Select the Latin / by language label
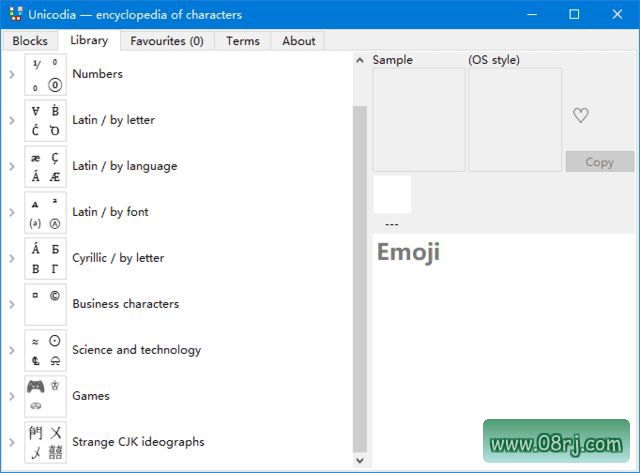The width and height of the screenshot is (640, 473). (124, 166)
